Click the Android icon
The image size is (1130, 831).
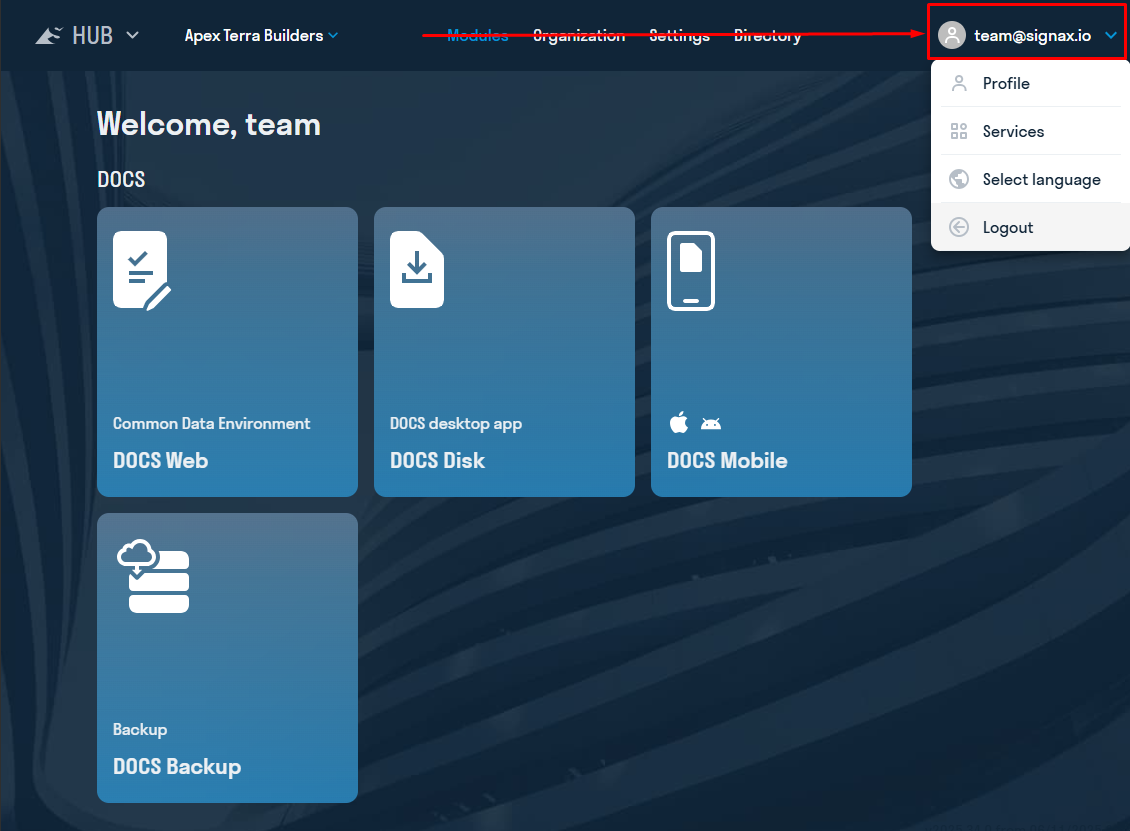tap(711, 424)
